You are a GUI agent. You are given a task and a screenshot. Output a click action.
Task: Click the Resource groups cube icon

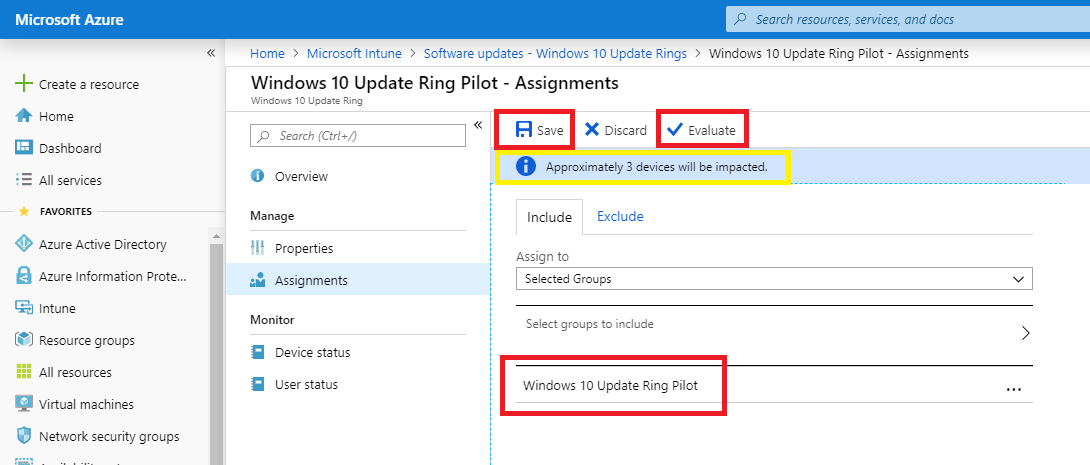coord(24,340)
